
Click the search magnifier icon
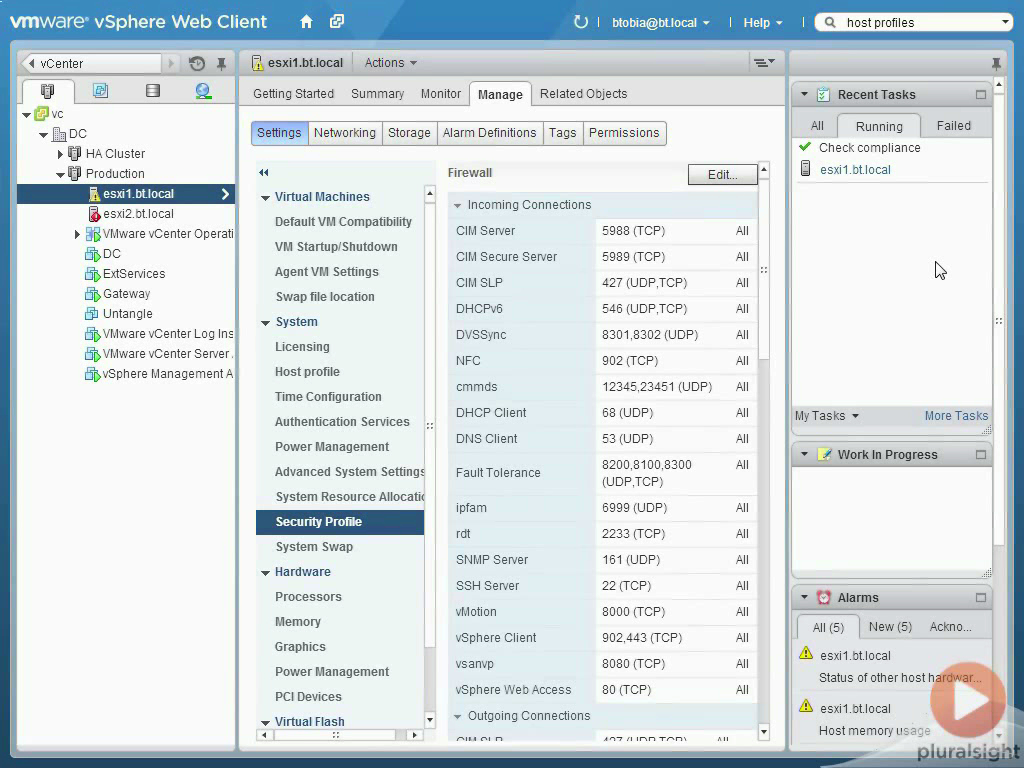coord(830,22)
